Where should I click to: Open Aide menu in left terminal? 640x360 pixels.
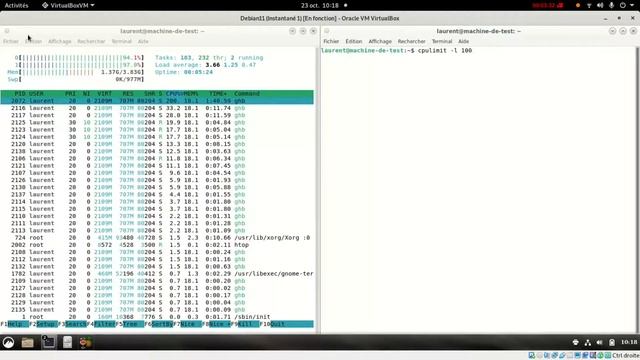pyautogui.click(x=143, y=41)
